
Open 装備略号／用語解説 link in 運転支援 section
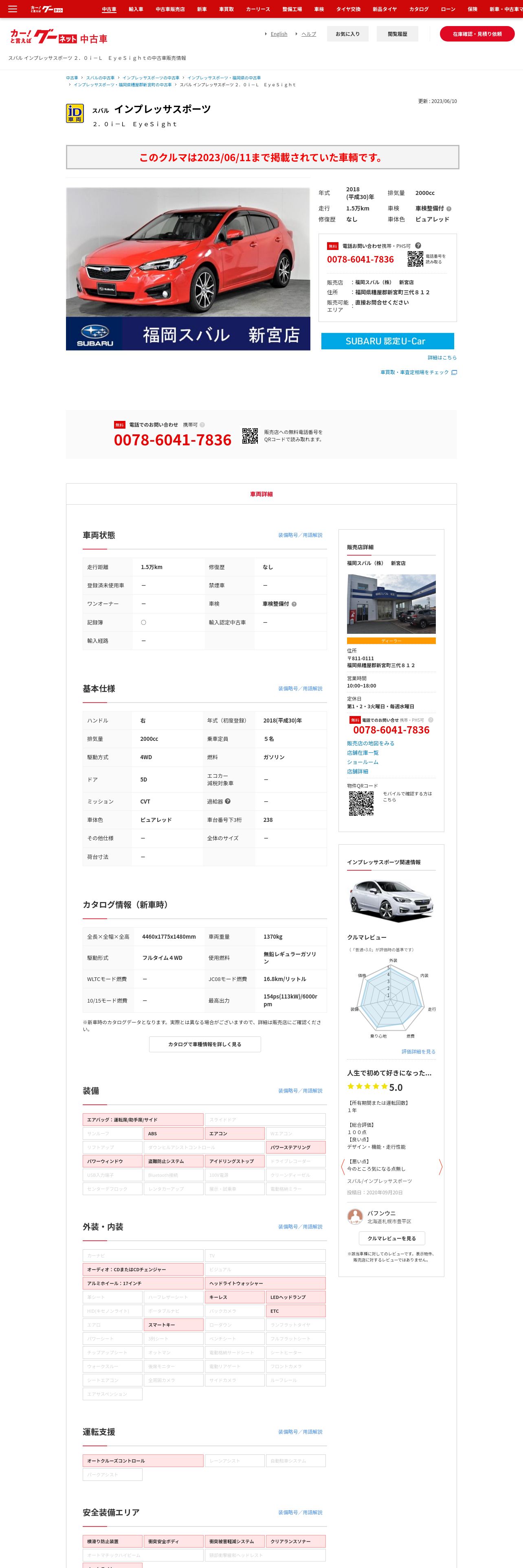tap(300, 1432)
